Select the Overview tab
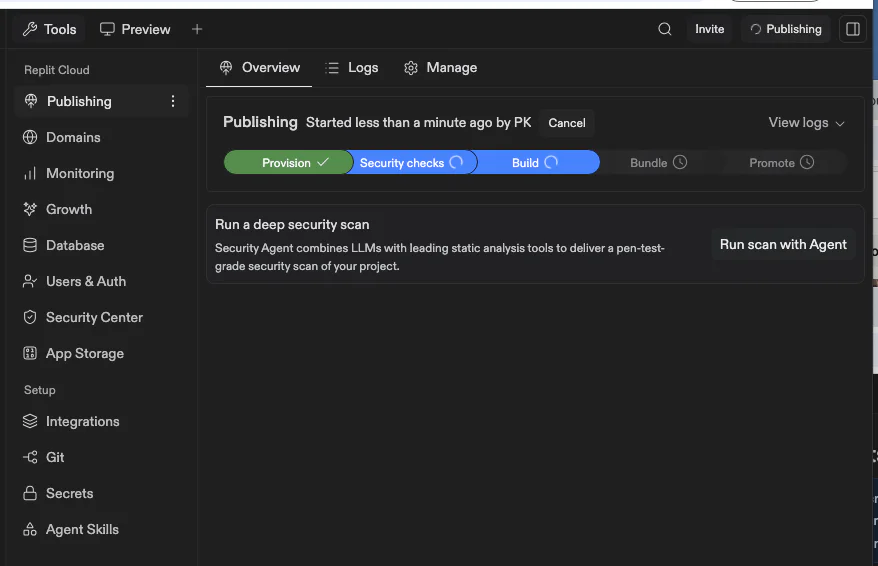 point(259,68)
